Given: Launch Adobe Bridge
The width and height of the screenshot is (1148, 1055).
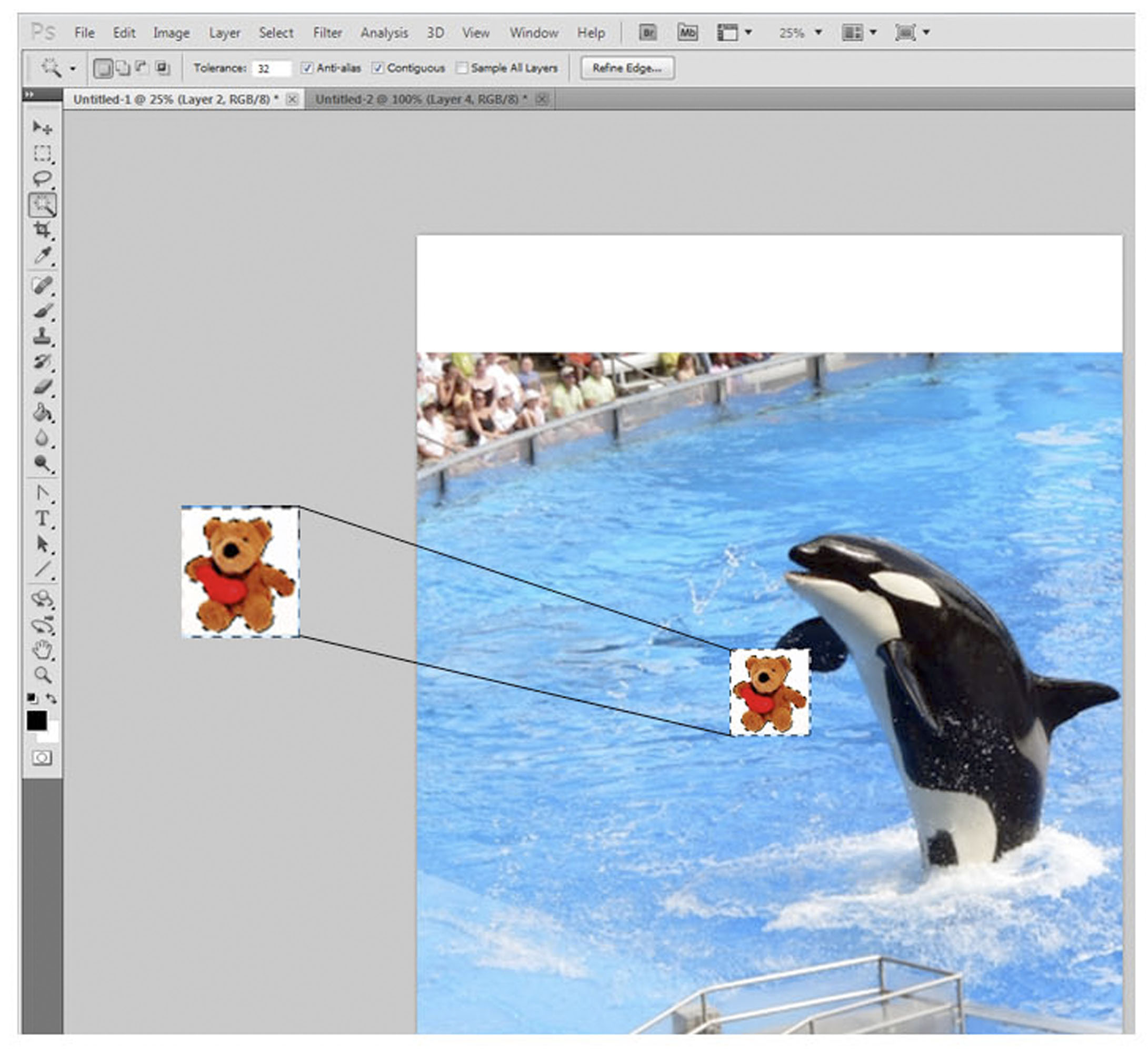Looking at the screenshot, I should pyautogui.click(x=647, y=33).
